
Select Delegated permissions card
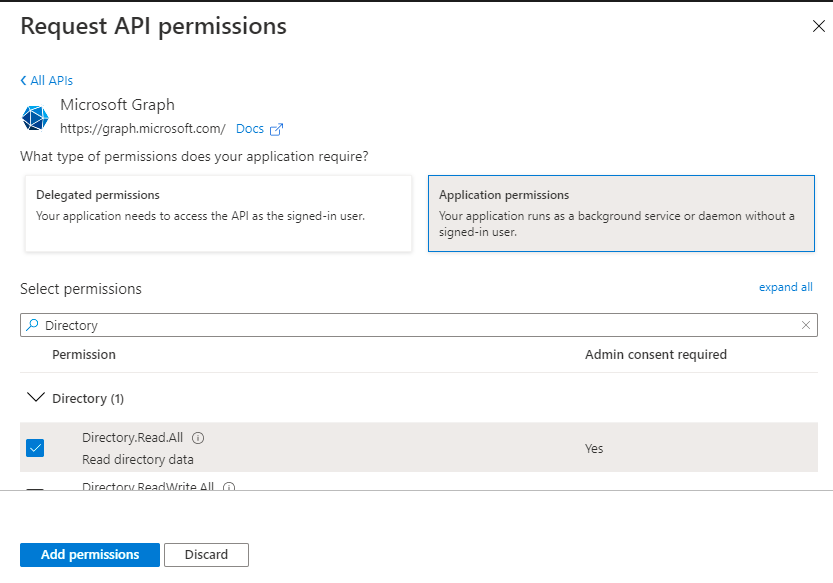218,214
